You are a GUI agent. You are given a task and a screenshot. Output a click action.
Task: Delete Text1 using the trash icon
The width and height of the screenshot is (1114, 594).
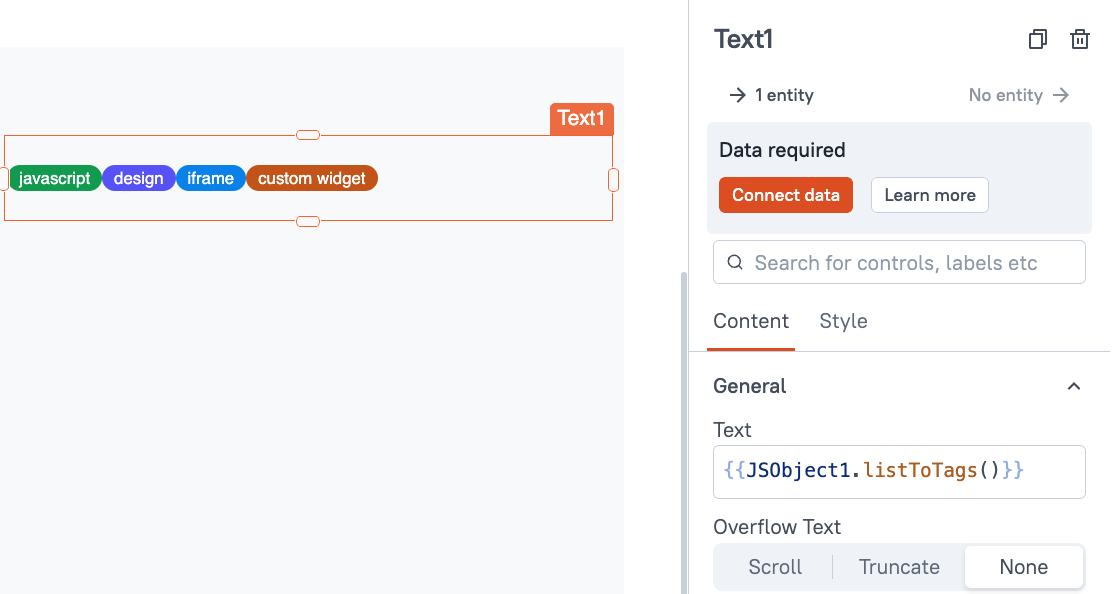(1080, 39)
